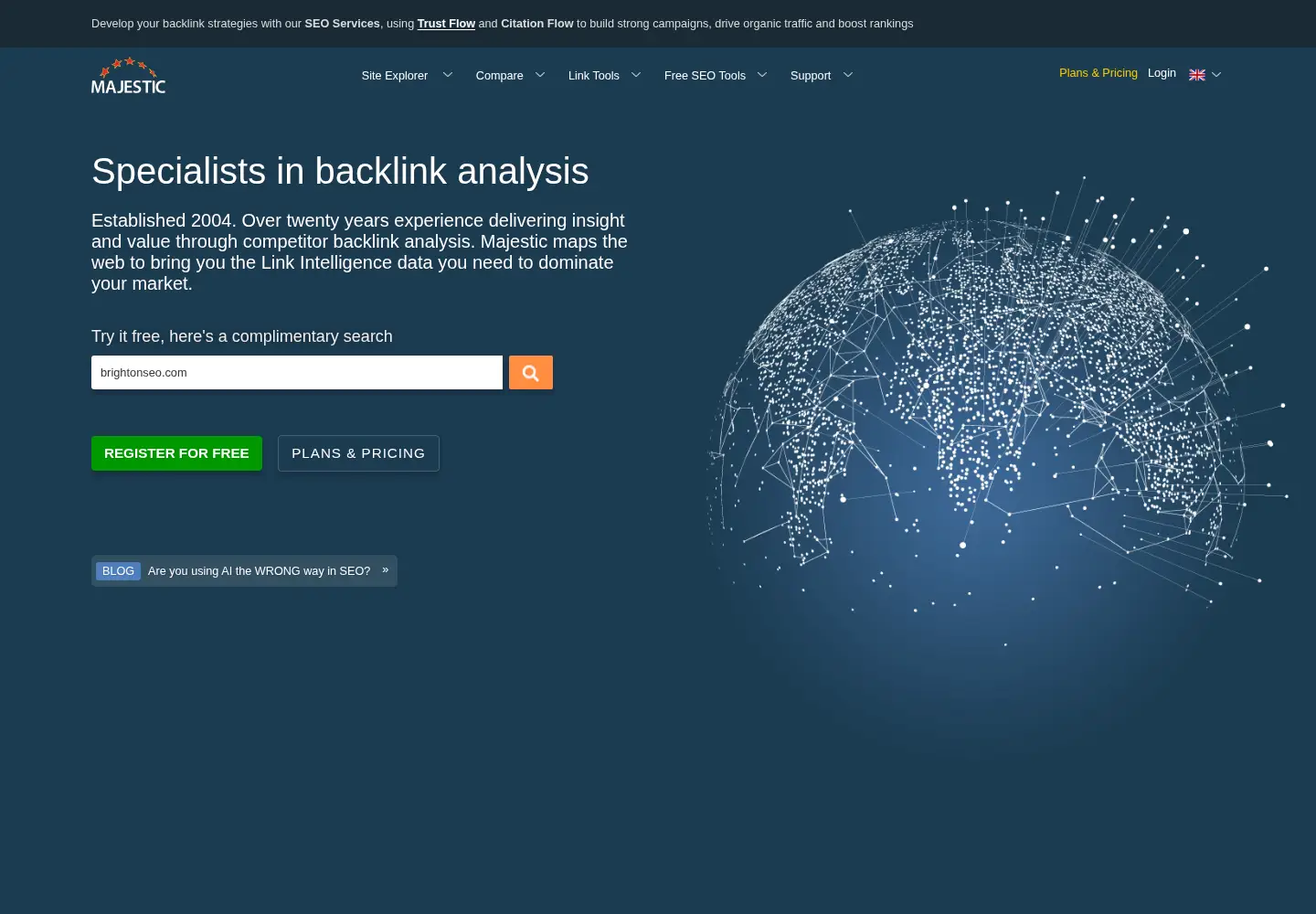
Task: Expand the Site Explorer chevron
Action: [448, 75]
